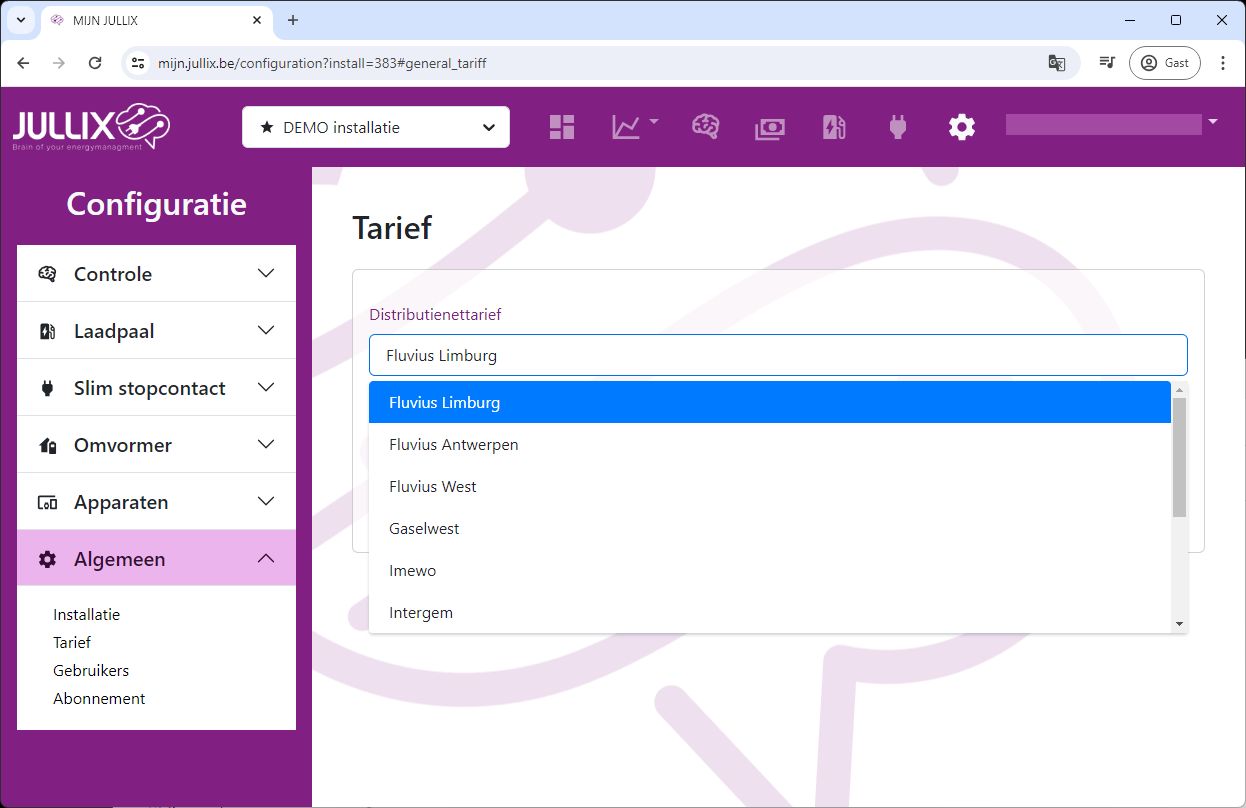Click the brain icon in top navigation

pos(706,127)
